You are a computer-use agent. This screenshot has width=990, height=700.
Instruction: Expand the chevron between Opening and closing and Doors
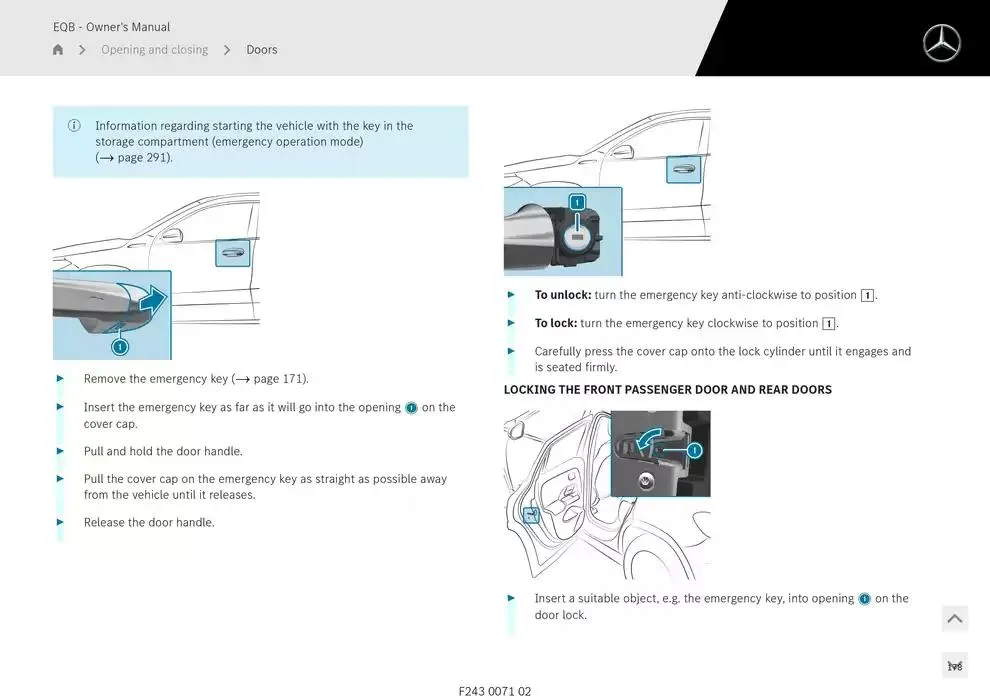[226, 49]
